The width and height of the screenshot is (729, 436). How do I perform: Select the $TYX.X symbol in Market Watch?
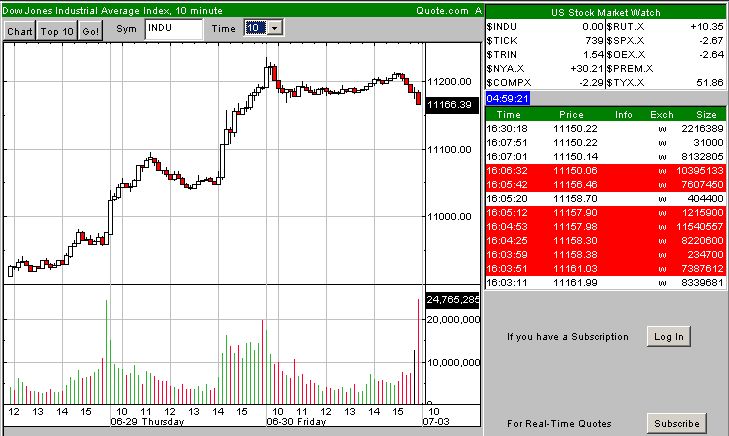click(625, 83)
